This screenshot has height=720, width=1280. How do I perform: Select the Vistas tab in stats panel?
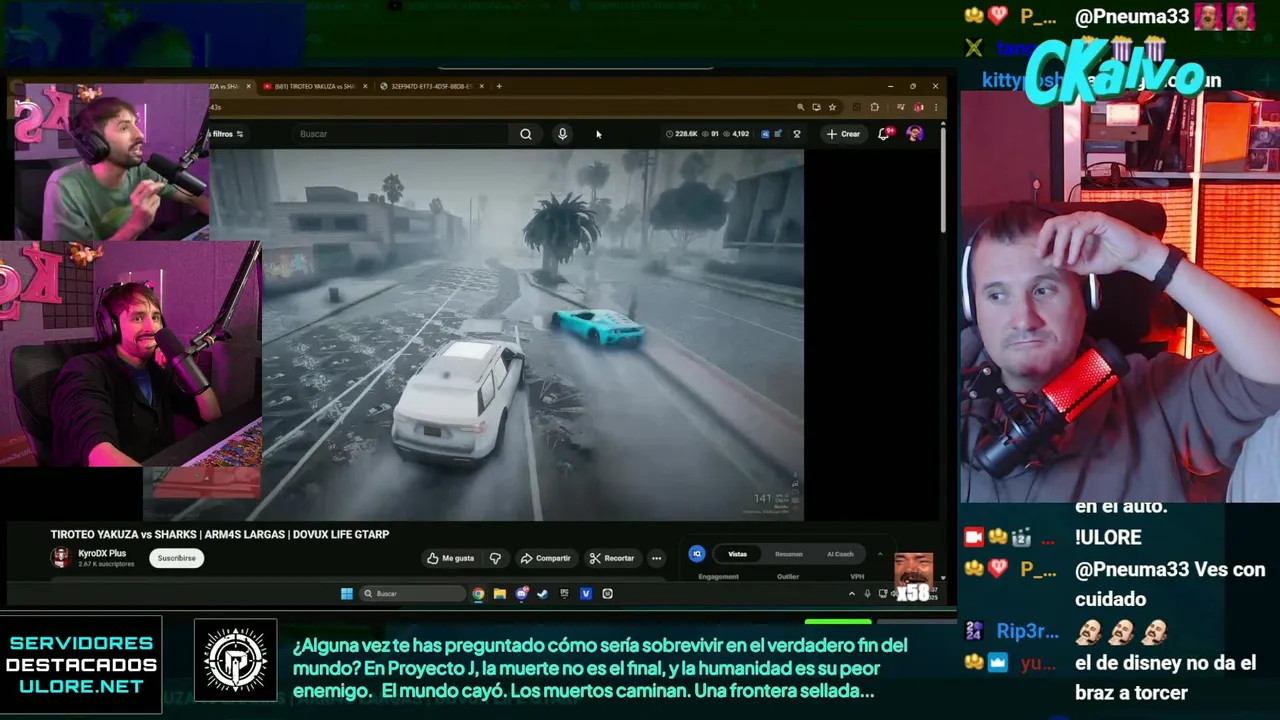(738, 554)
